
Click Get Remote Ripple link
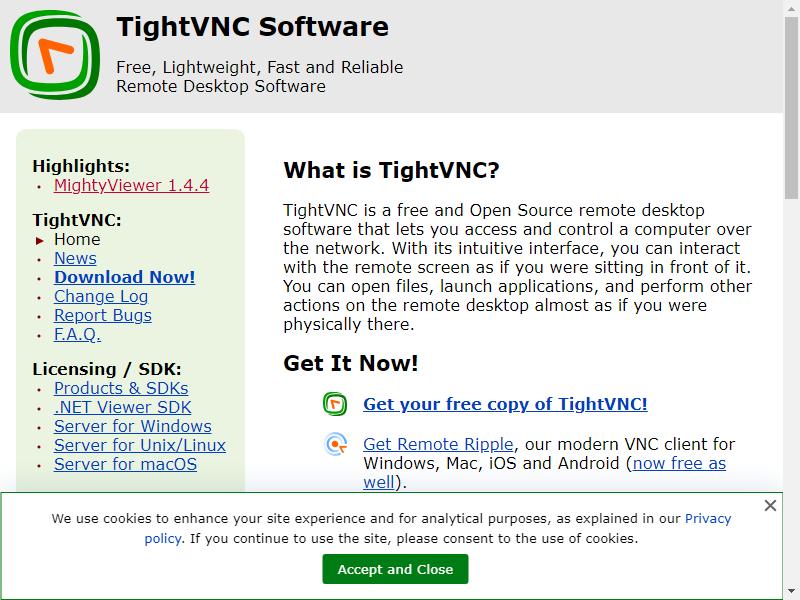pos(438,444)
